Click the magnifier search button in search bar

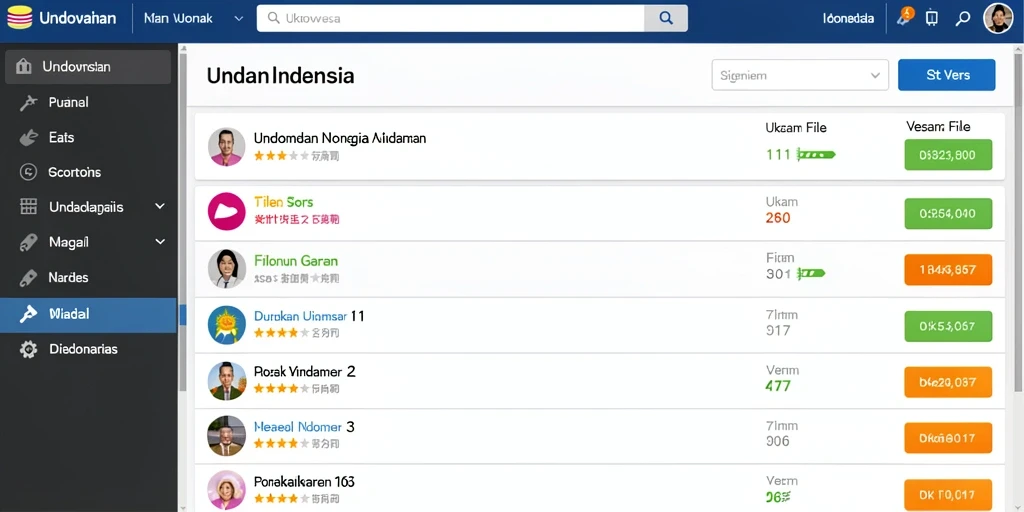coord(665,18)
